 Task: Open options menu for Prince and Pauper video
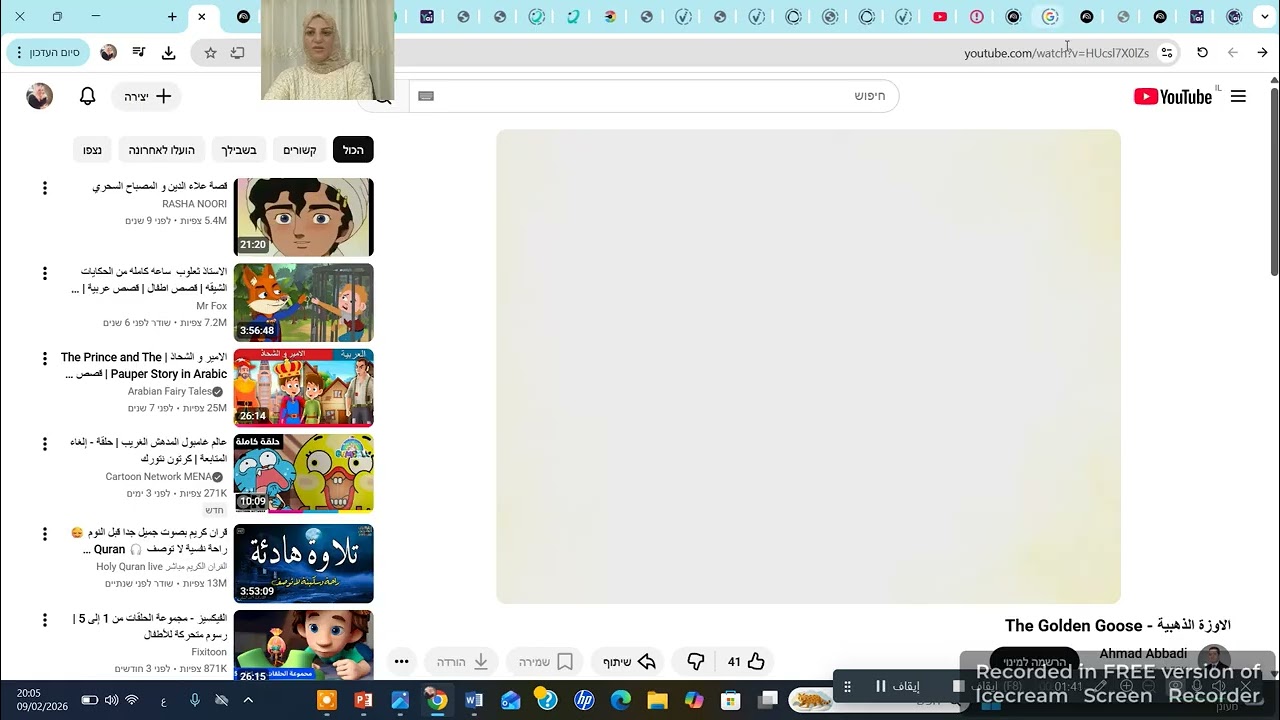coord(44,359)
